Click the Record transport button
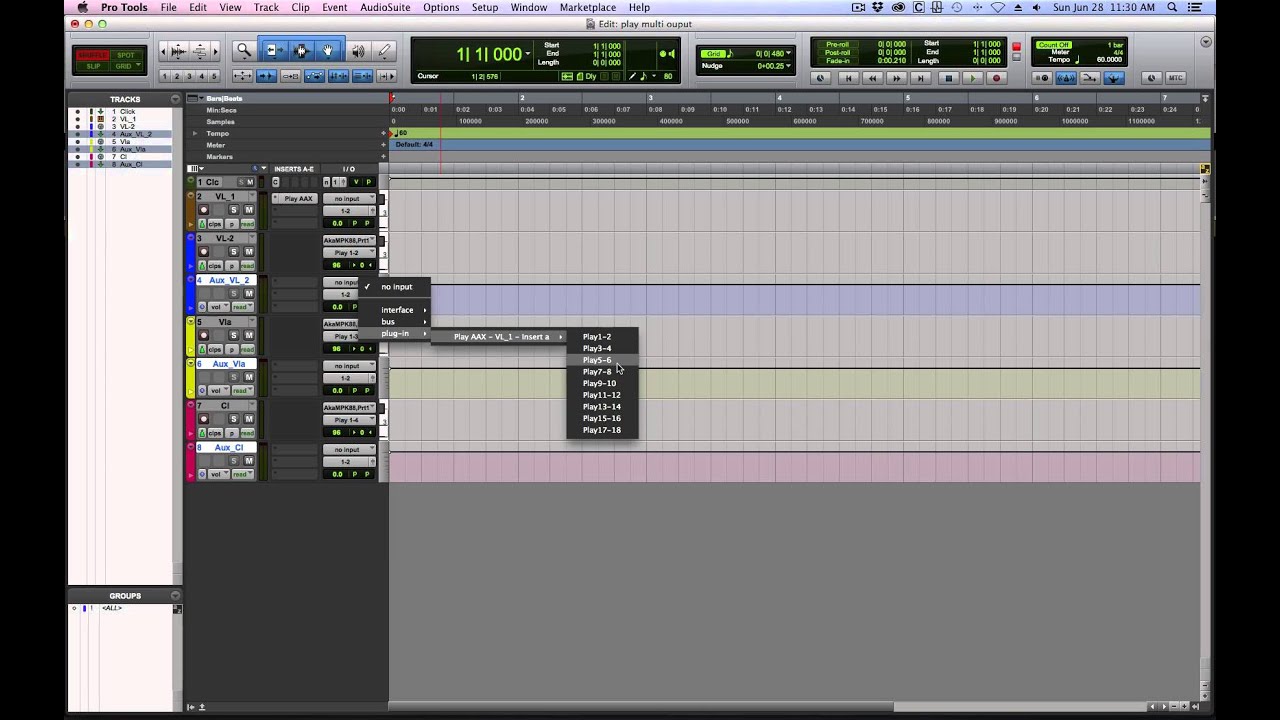Screen dimensions: 1280x720 pos(995,78)
